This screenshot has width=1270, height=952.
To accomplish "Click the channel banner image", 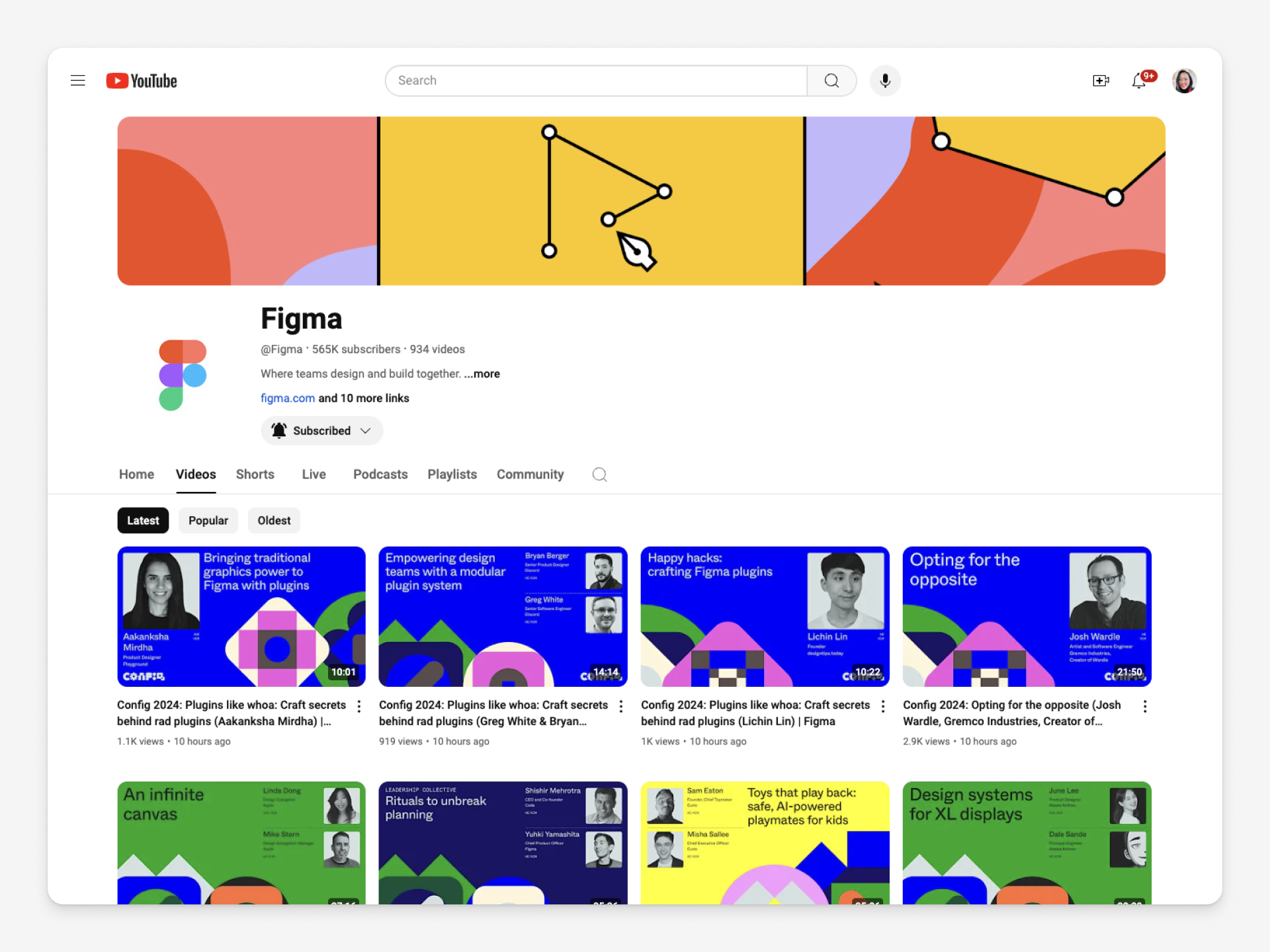I will [641, 201].
